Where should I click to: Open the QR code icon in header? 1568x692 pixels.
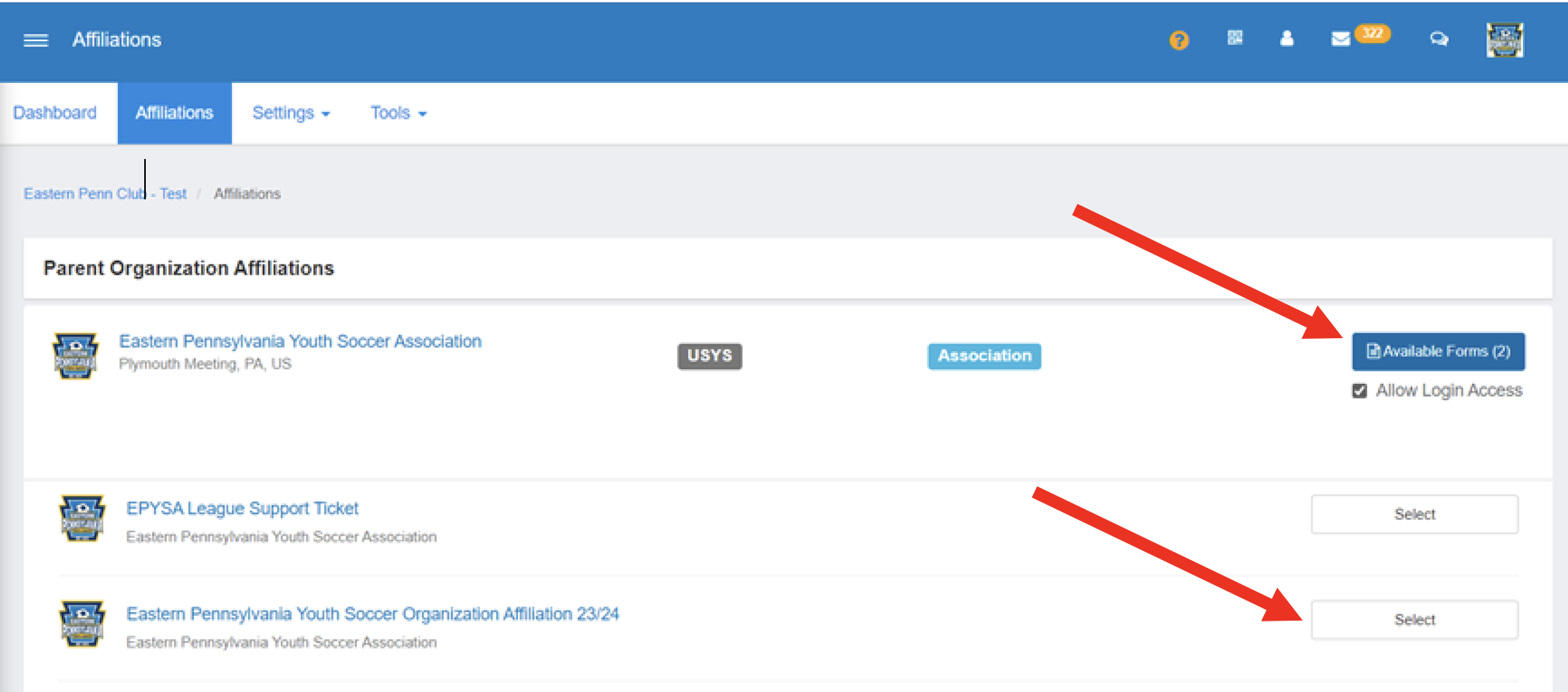(x=1235, y=37)
